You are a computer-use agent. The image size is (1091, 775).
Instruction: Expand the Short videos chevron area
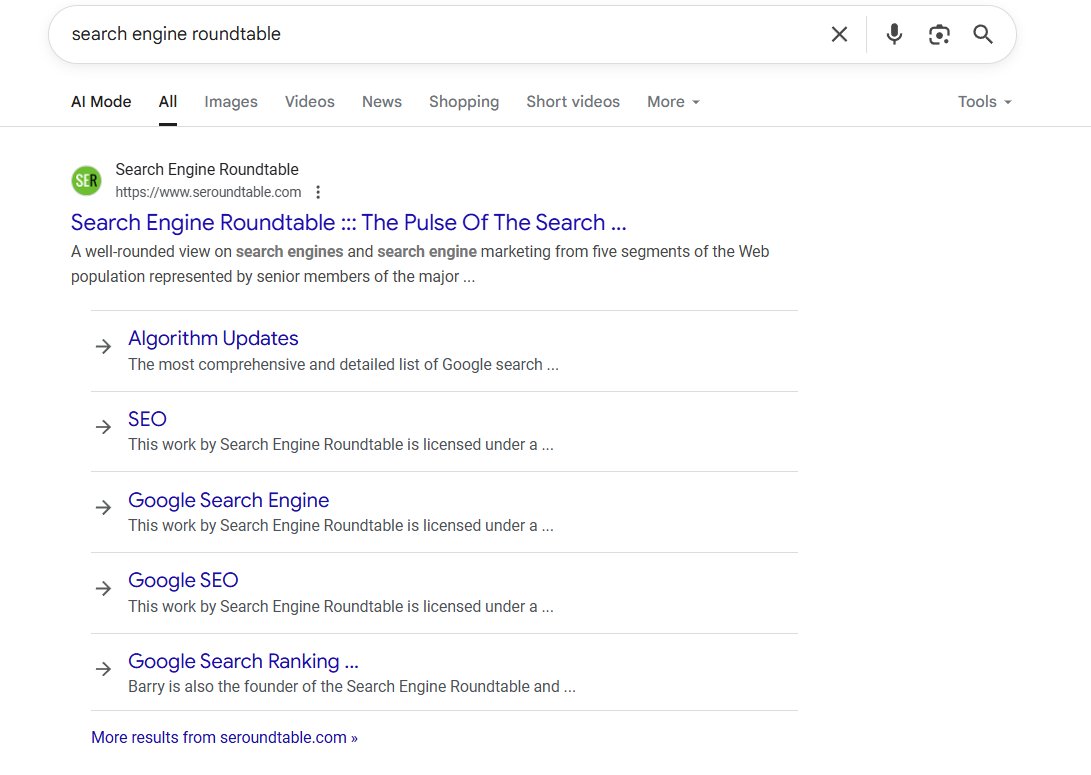pos(572,101)
